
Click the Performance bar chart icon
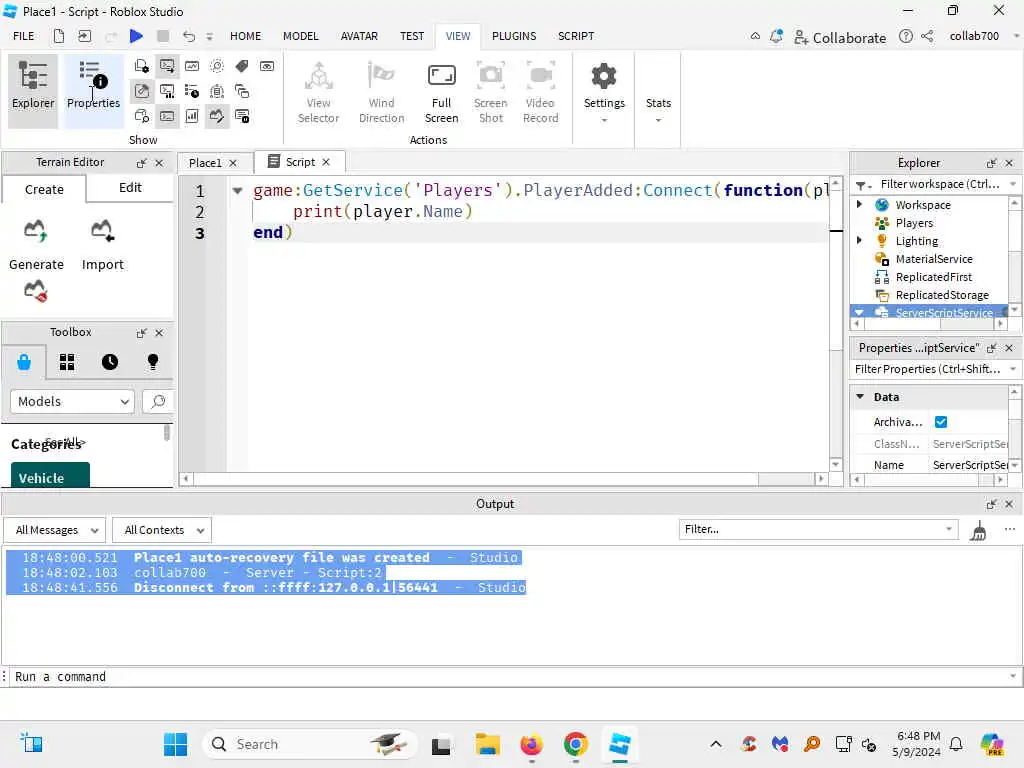pyautogui.click(x=192, y=116)
